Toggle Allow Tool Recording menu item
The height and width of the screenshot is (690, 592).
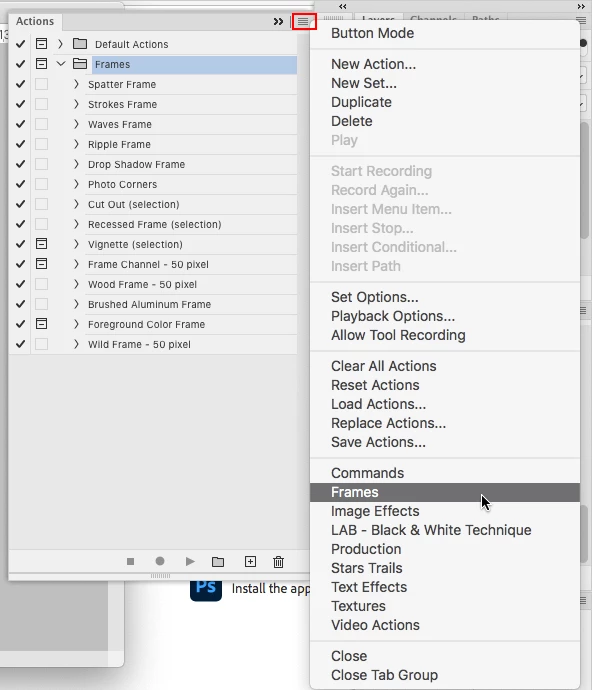pyautogui.click(x=445, y=335)
